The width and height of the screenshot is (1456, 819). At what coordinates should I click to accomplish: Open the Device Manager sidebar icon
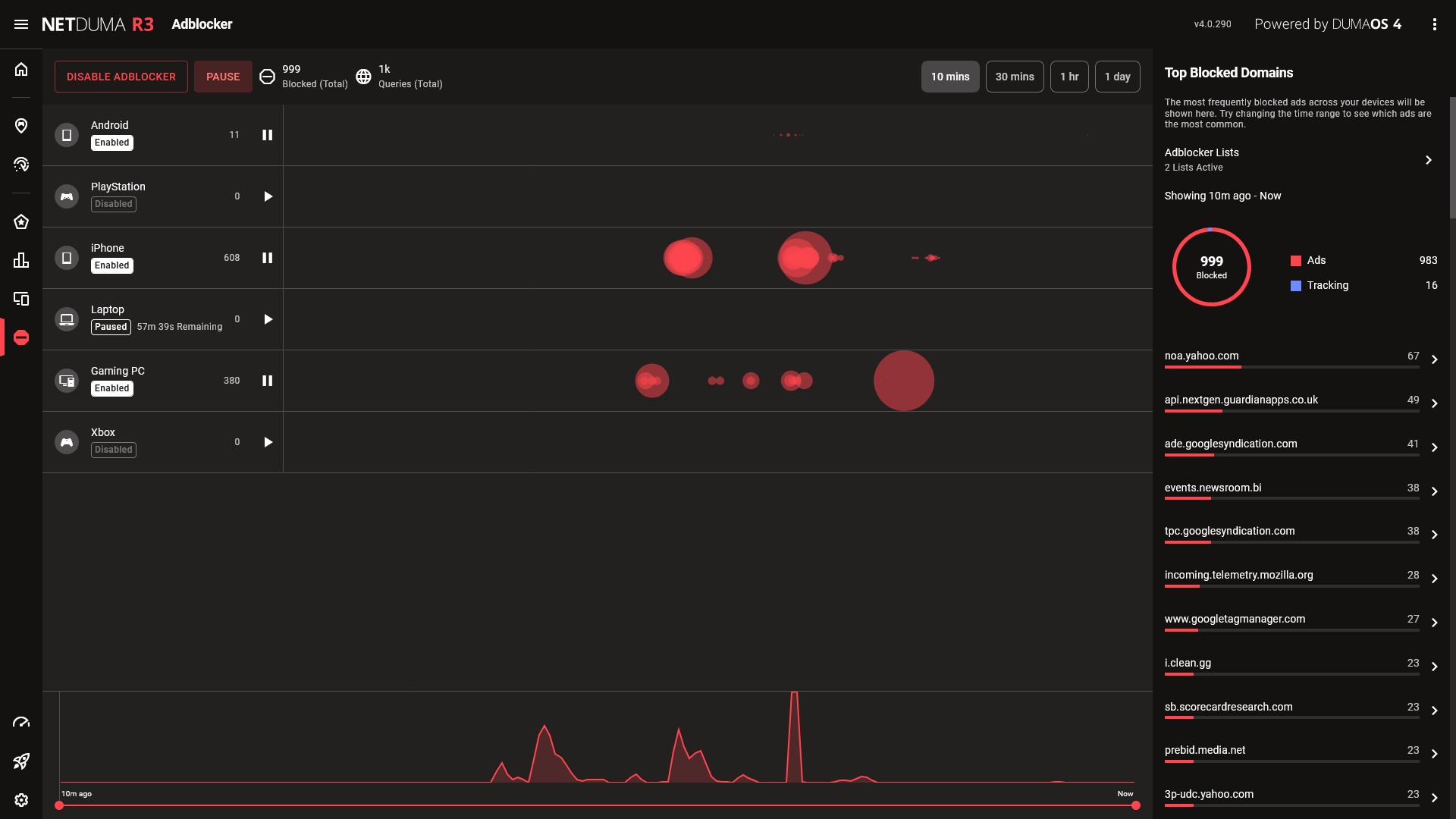(x=21, y=299)
